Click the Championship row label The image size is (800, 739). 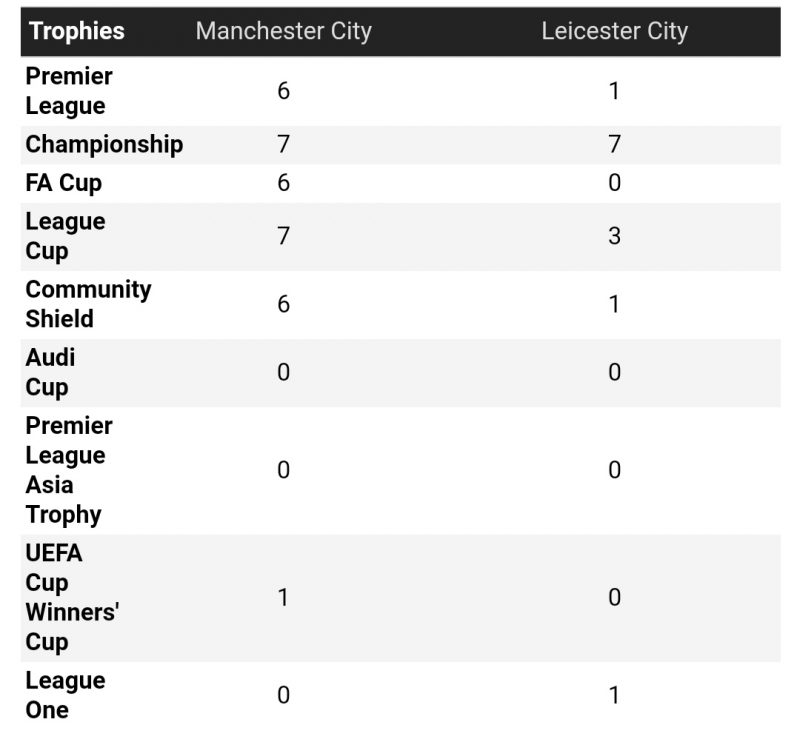pyautogui.click(x=104, y=144)
